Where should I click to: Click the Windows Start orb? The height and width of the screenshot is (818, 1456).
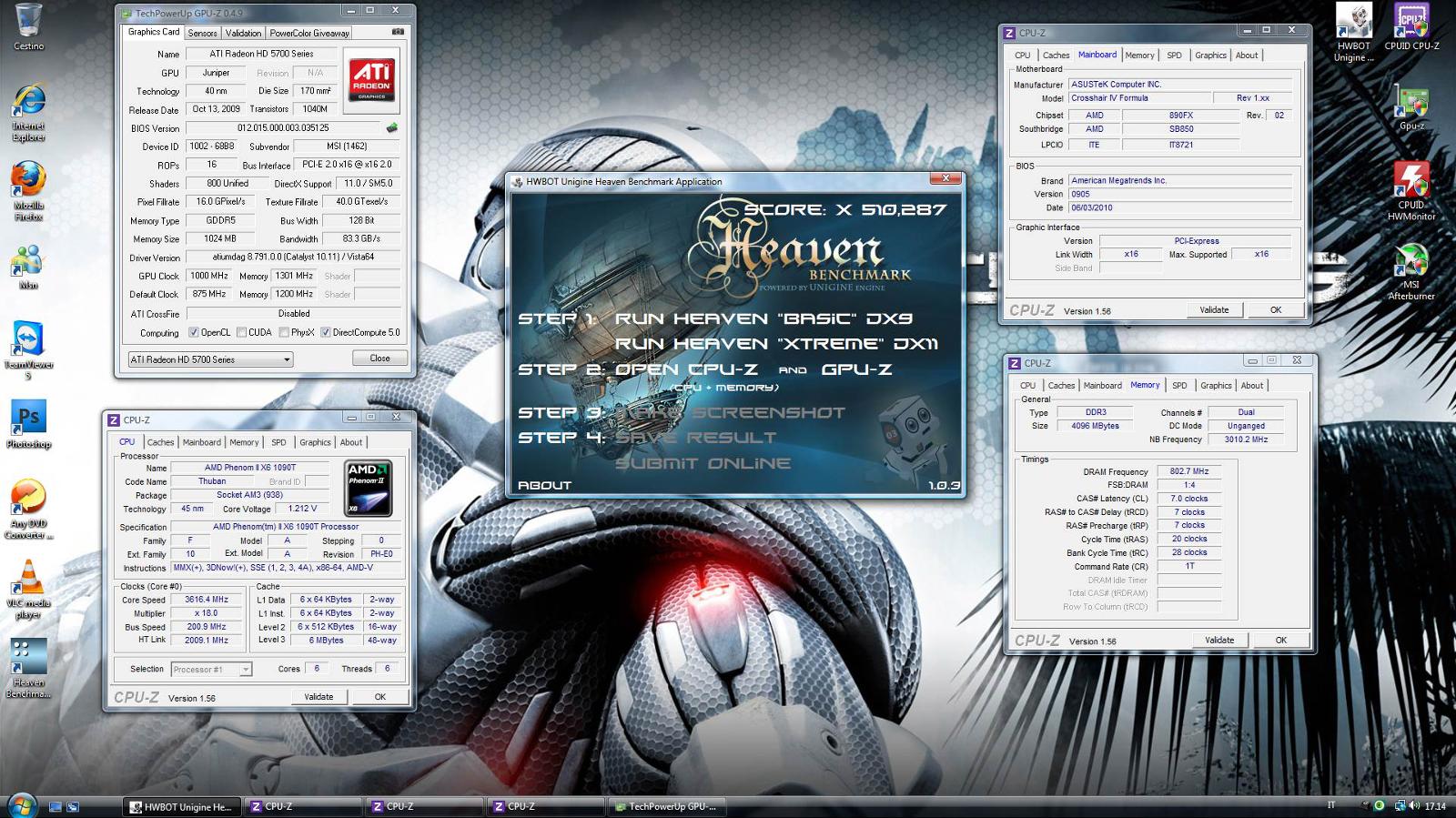21,806
